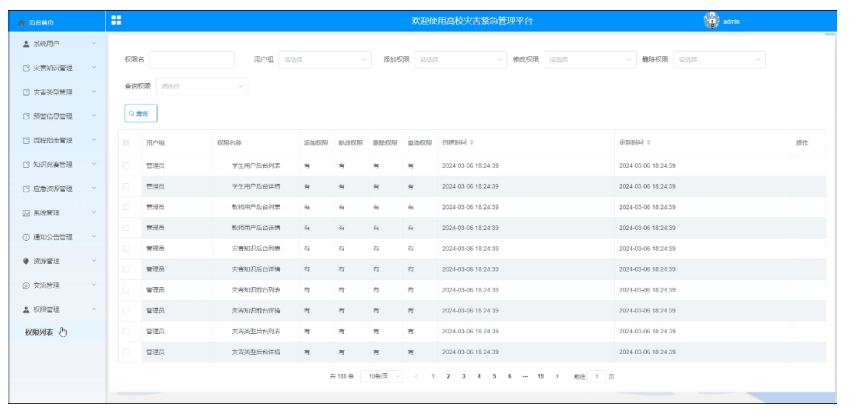
Task: Click the admin avatar picture
Action: [712, 21]
